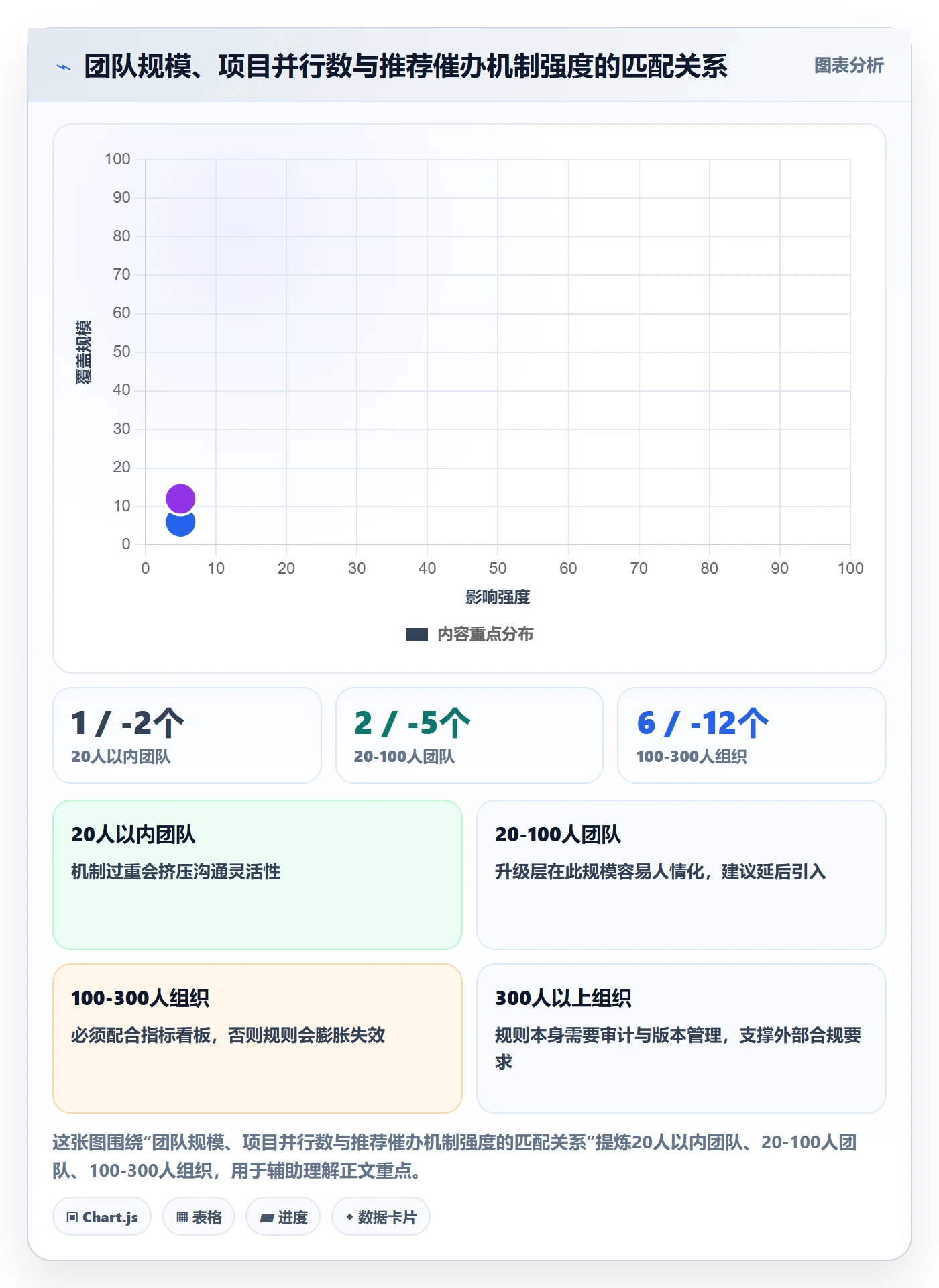Select the "6 / -12个" stat value
Screen dimensions: 939x1288
click(703, 723)
